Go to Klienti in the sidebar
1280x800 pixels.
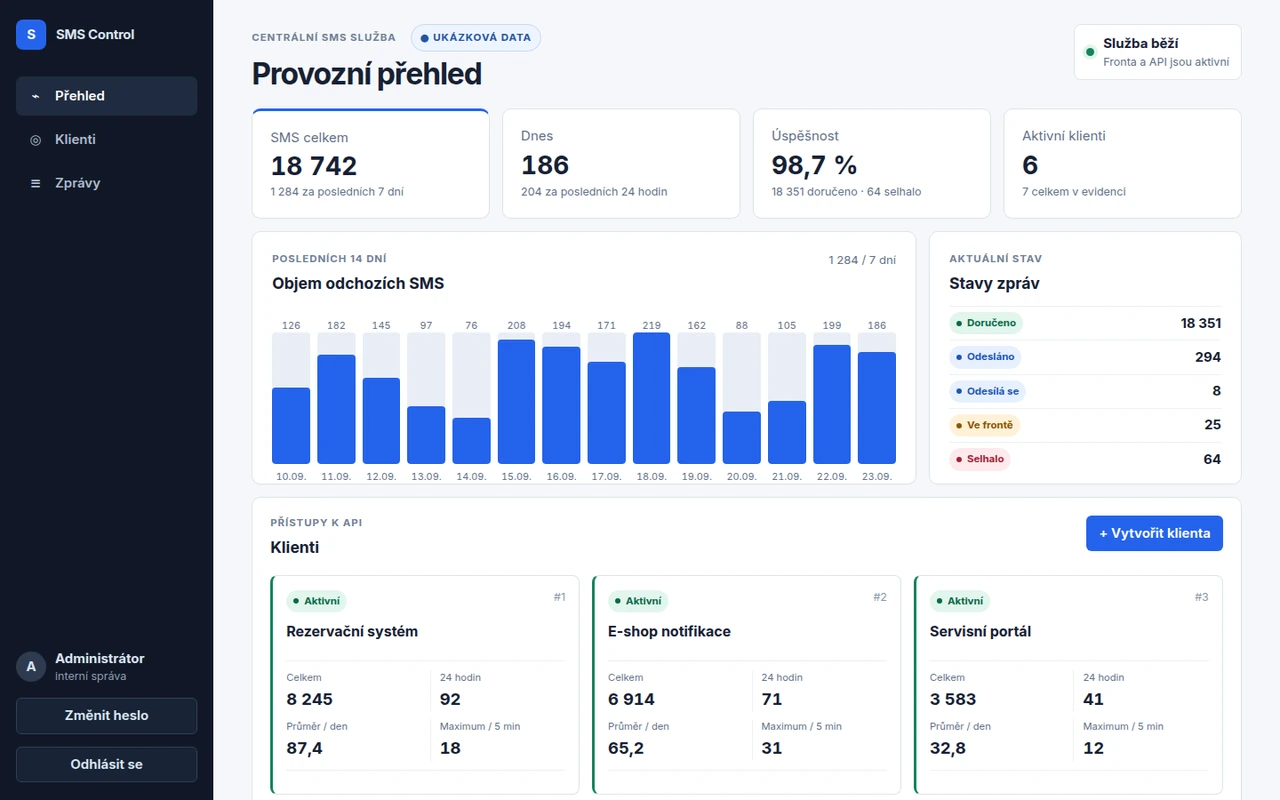click(106, 140)
